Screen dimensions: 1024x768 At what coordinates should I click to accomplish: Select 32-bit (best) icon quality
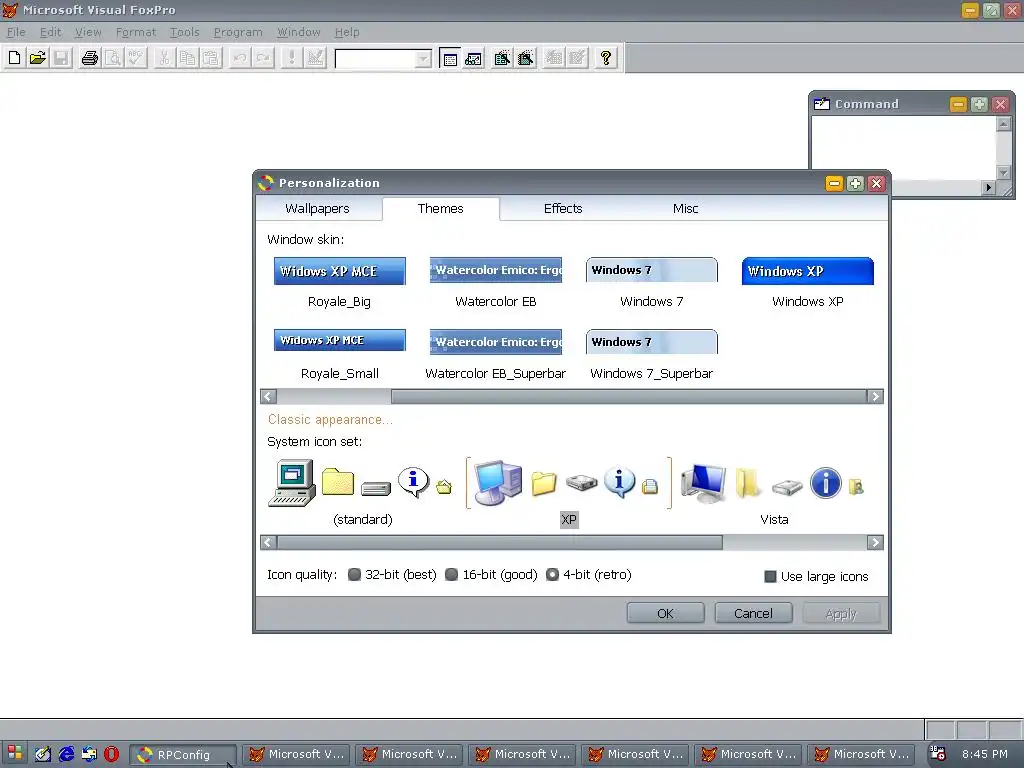pyautogui.click(x=392, y=575)
